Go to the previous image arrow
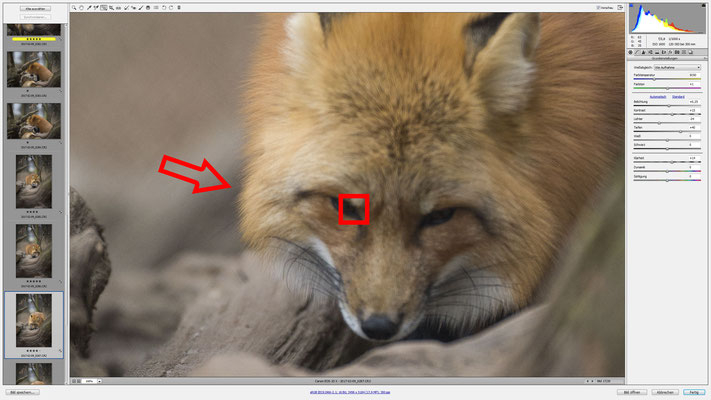This screenshot has width=711, height=400. (588, 381)
